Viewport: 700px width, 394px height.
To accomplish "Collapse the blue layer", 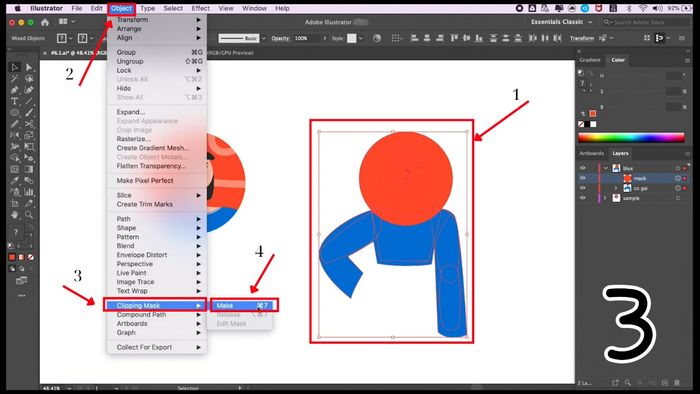I will [x=606, y=168].
